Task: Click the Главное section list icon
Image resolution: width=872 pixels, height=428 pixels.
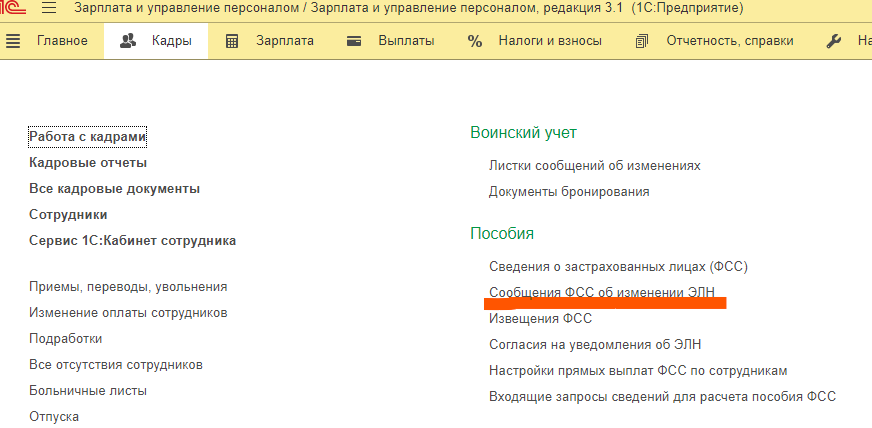Action: (x=13, y=41)
